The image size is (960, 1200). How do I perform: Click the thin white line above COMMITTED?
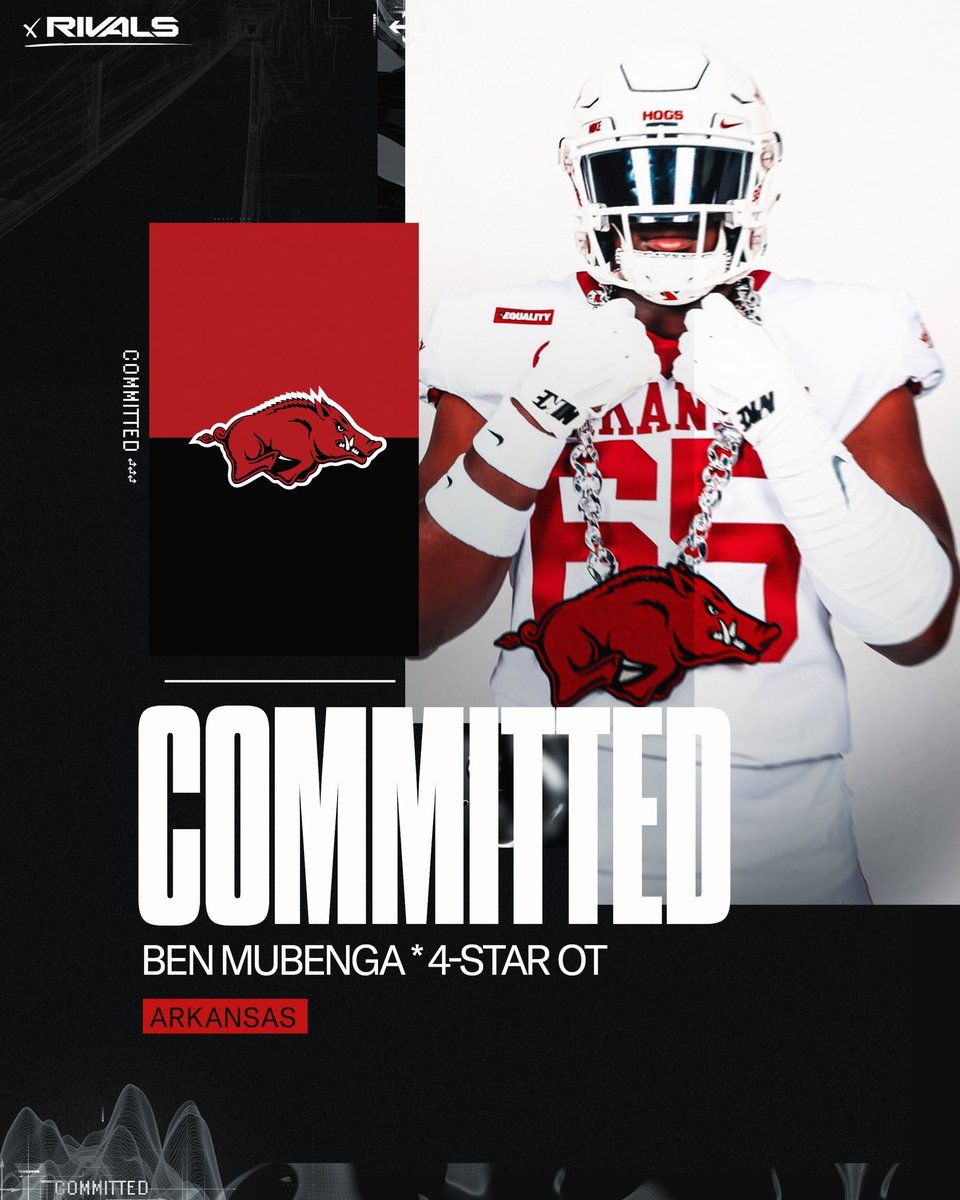[x=280, y=681]
